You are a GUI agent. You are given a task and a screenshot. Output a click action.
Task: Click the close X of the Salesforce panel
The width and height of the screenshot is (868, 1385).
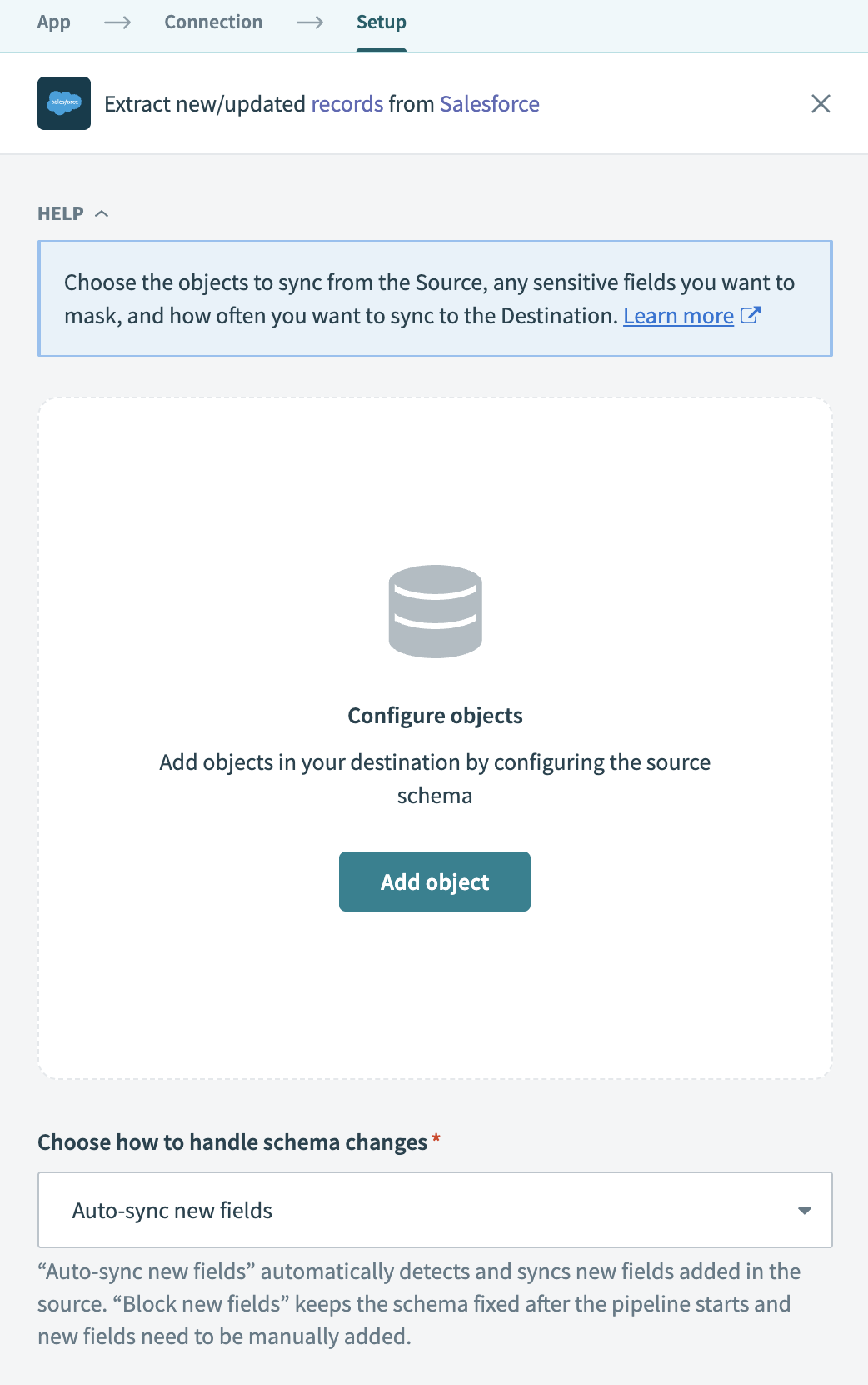pyautogui.click(x=821, y=103)
